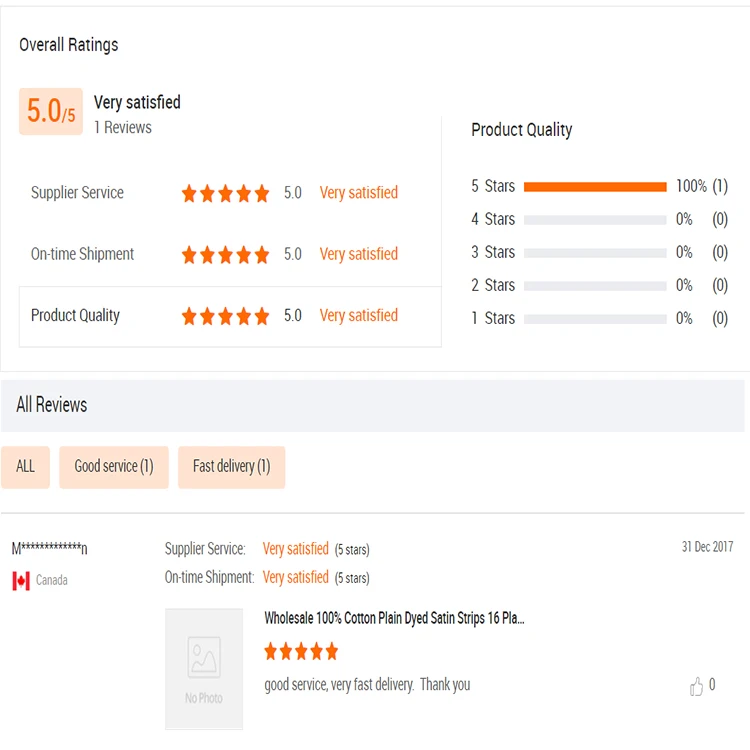Select the ALL reviews filter

pos(25,467)
